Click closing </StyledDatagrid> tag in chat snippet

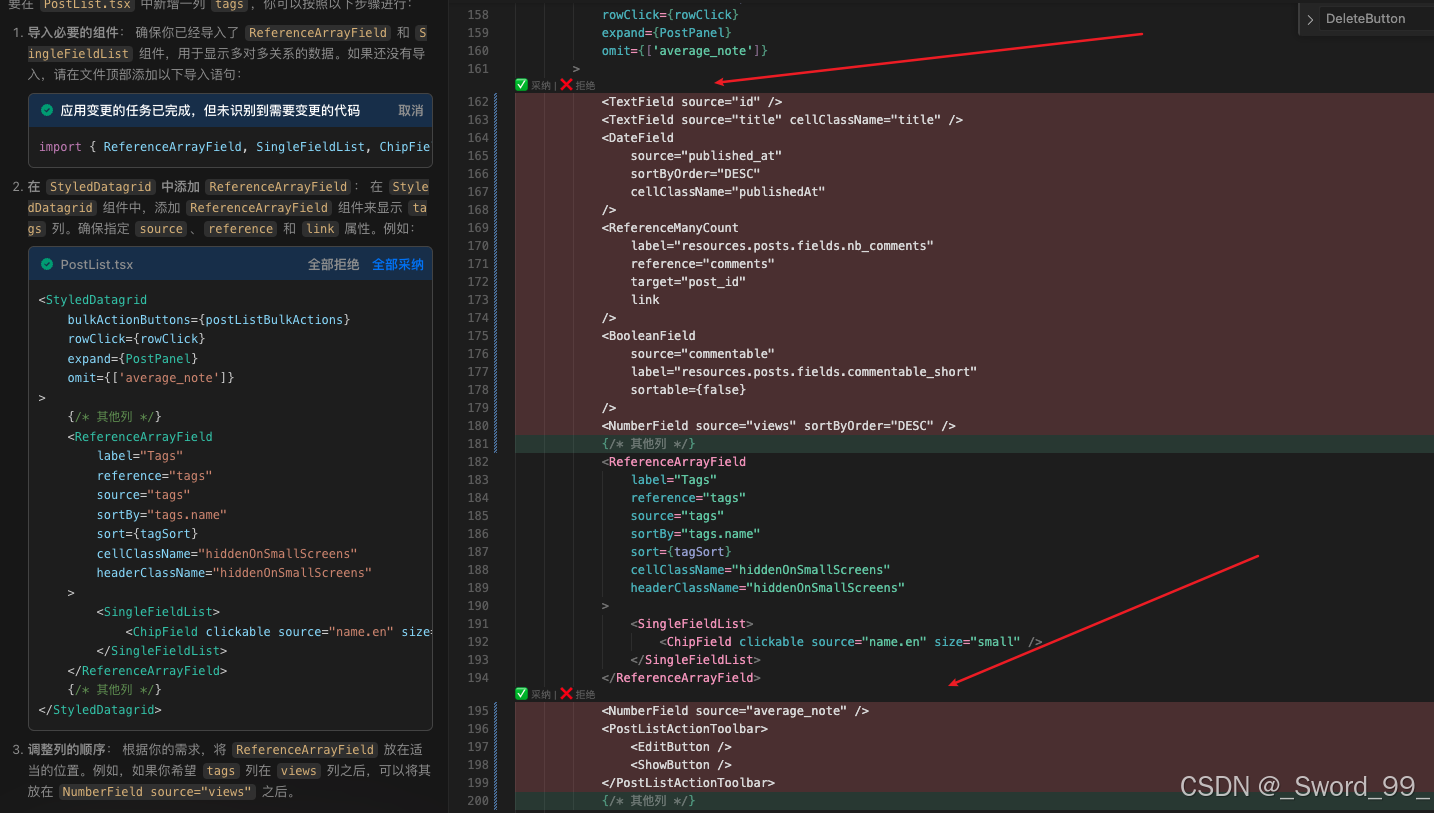tap(100, 710)
